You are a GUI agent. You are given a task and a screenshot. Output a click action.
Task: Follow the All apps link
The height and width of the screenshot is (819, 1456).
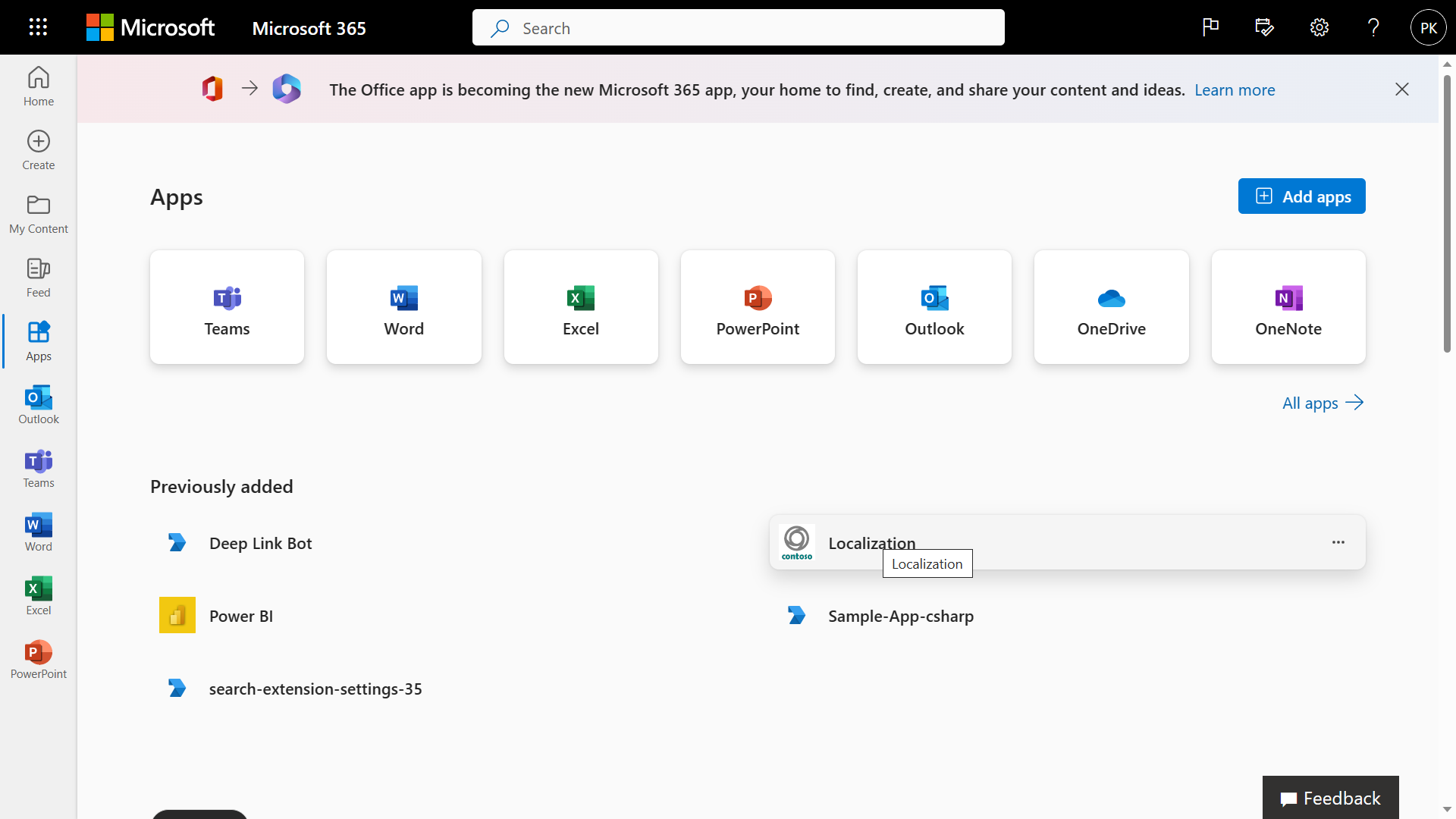pyautogui.click(x=1323, y=403)
